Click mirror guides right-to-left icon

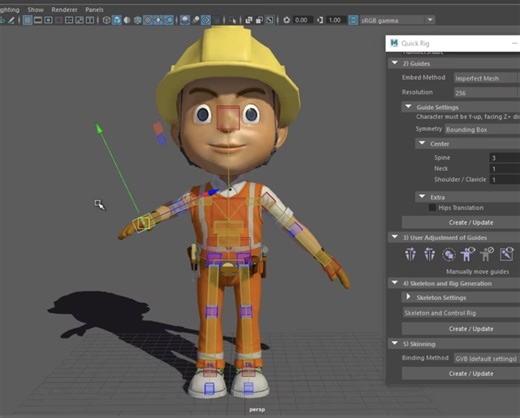pos(429,254)
